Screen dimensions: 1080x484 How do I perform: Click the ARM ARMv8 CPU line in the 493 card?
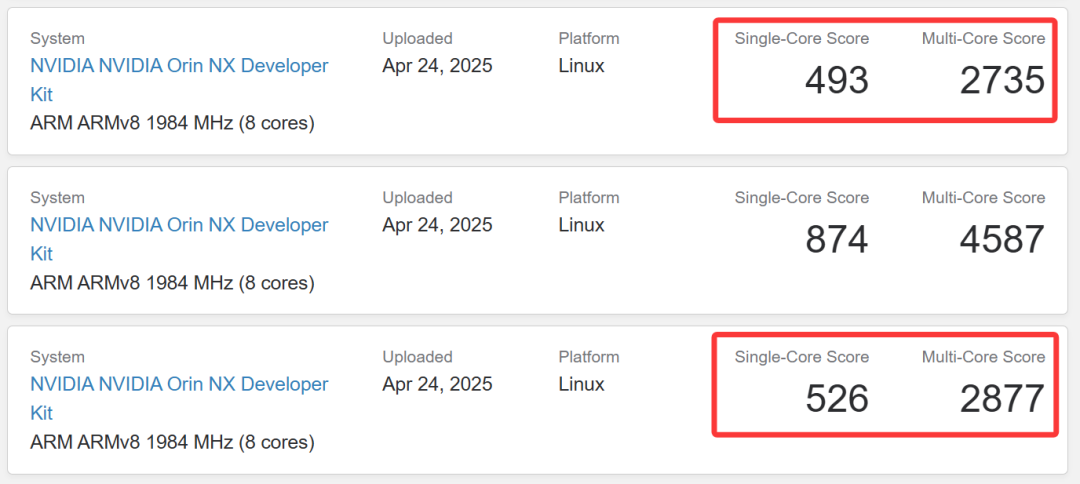172,123
